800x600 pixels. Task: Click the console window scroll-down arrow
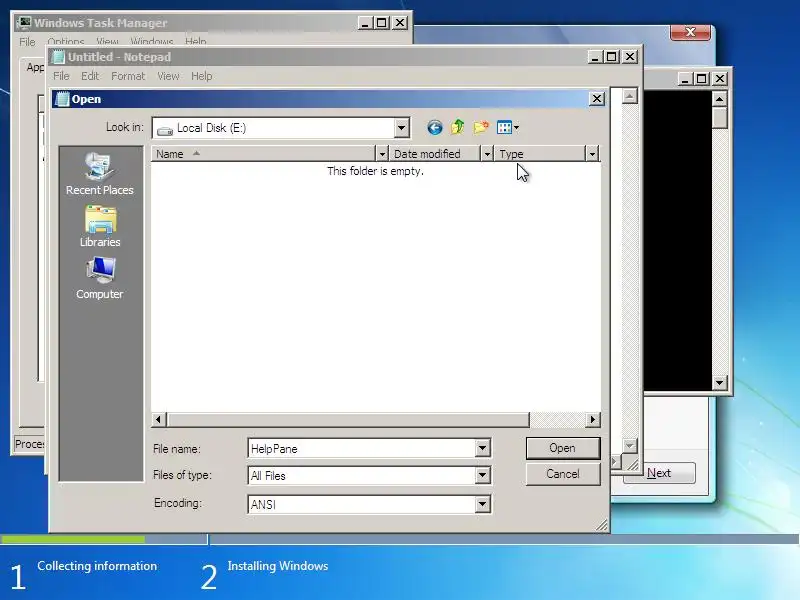coord(719,382)
